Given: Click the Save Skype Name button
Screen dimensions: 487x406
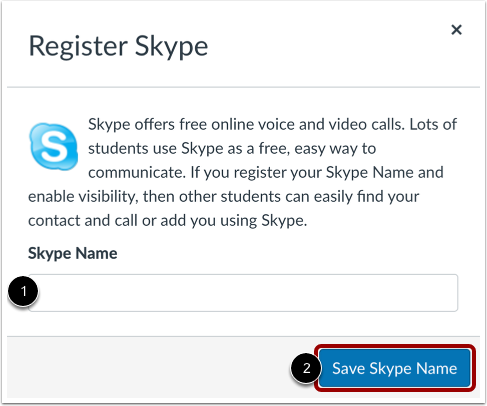Looking at the screenshot, I should [x=395, y=368].
